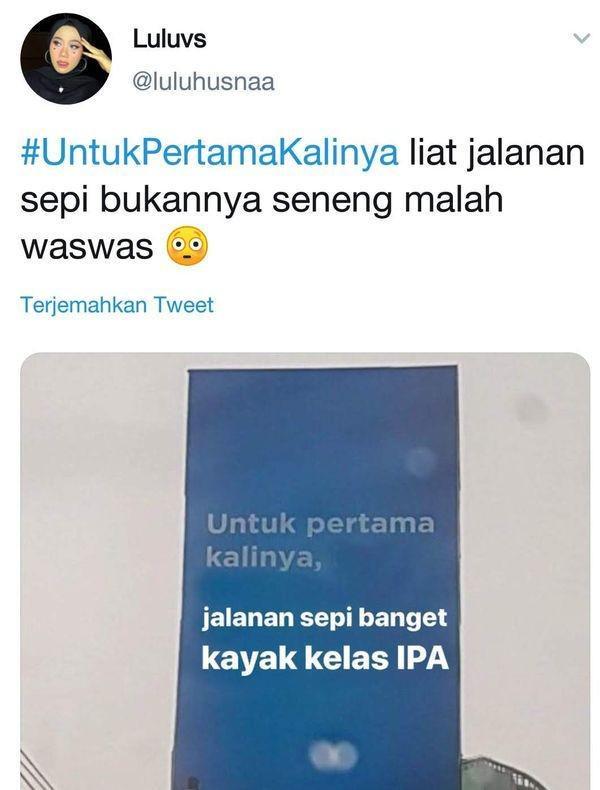Click the 'kayak kelas IPA' caption
The image size is (600, 790).
tap(325, 658)
